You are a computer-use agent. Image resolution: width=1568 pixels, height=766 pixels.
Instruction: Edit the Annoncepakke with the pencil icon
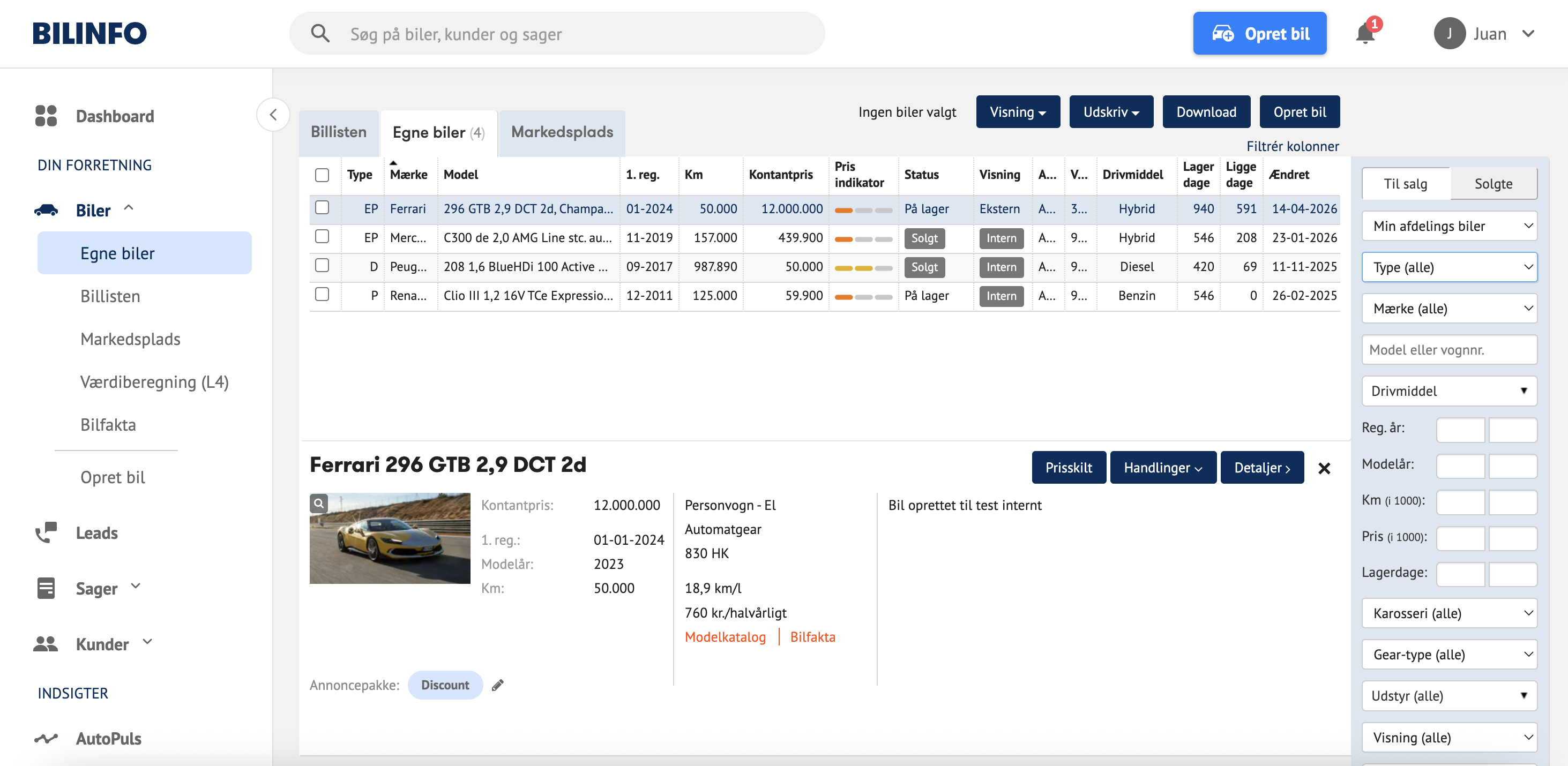(x=498, y=685)
